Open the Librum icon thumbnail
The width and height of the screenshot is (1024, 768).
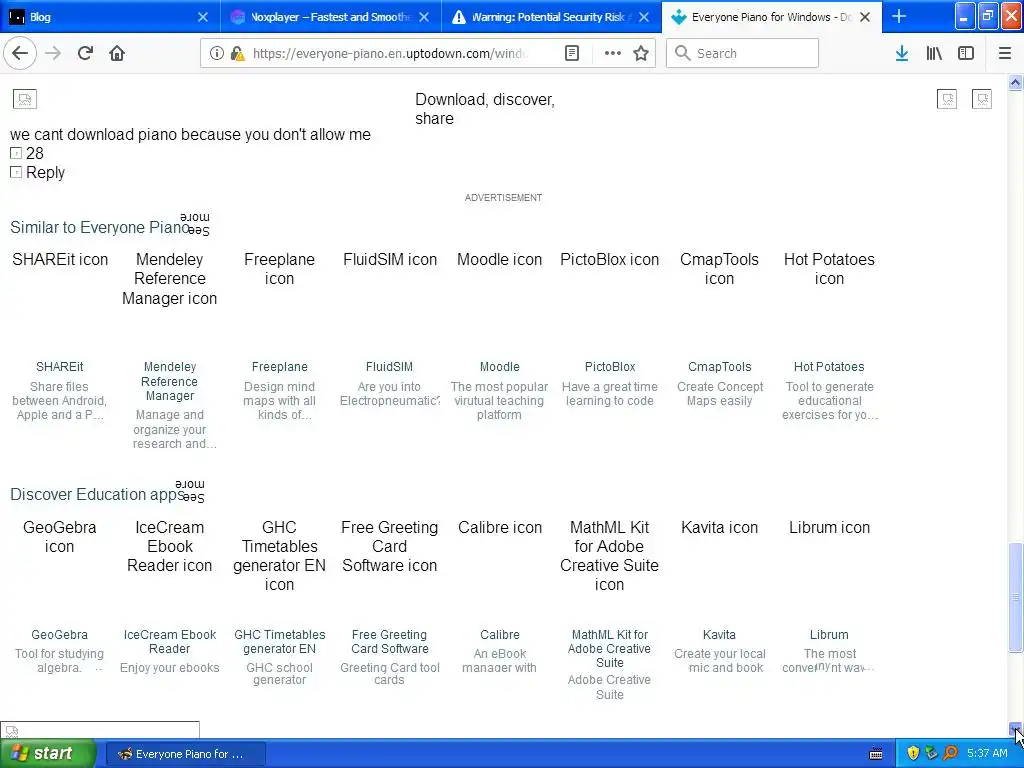829,528
